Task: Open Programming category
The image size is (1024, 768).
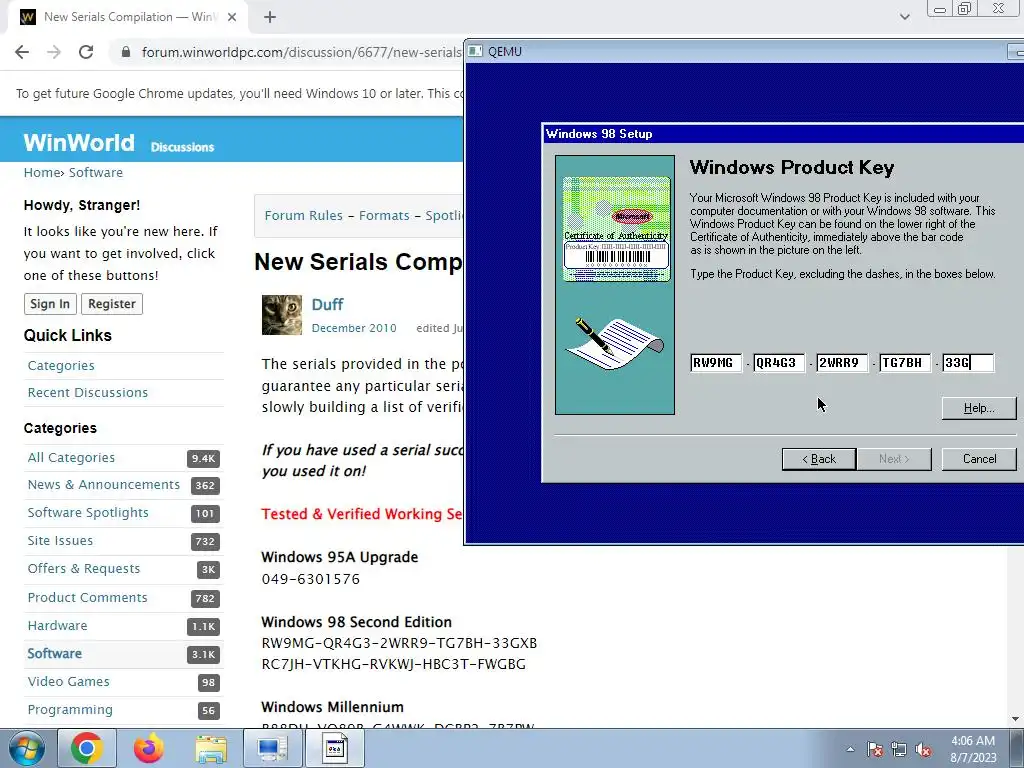Action: (70, 710)
